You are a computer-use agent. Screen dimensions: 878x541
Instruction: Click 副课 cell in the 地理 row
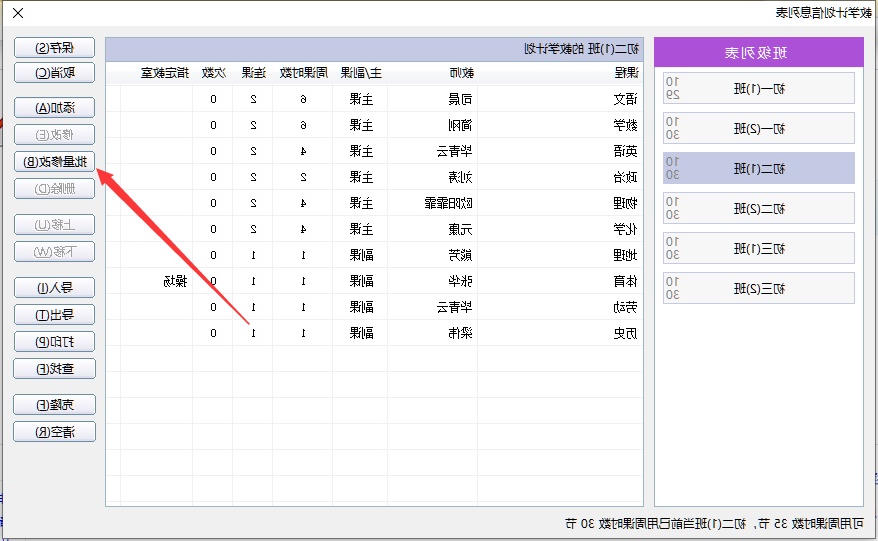[x=361, y=255]
